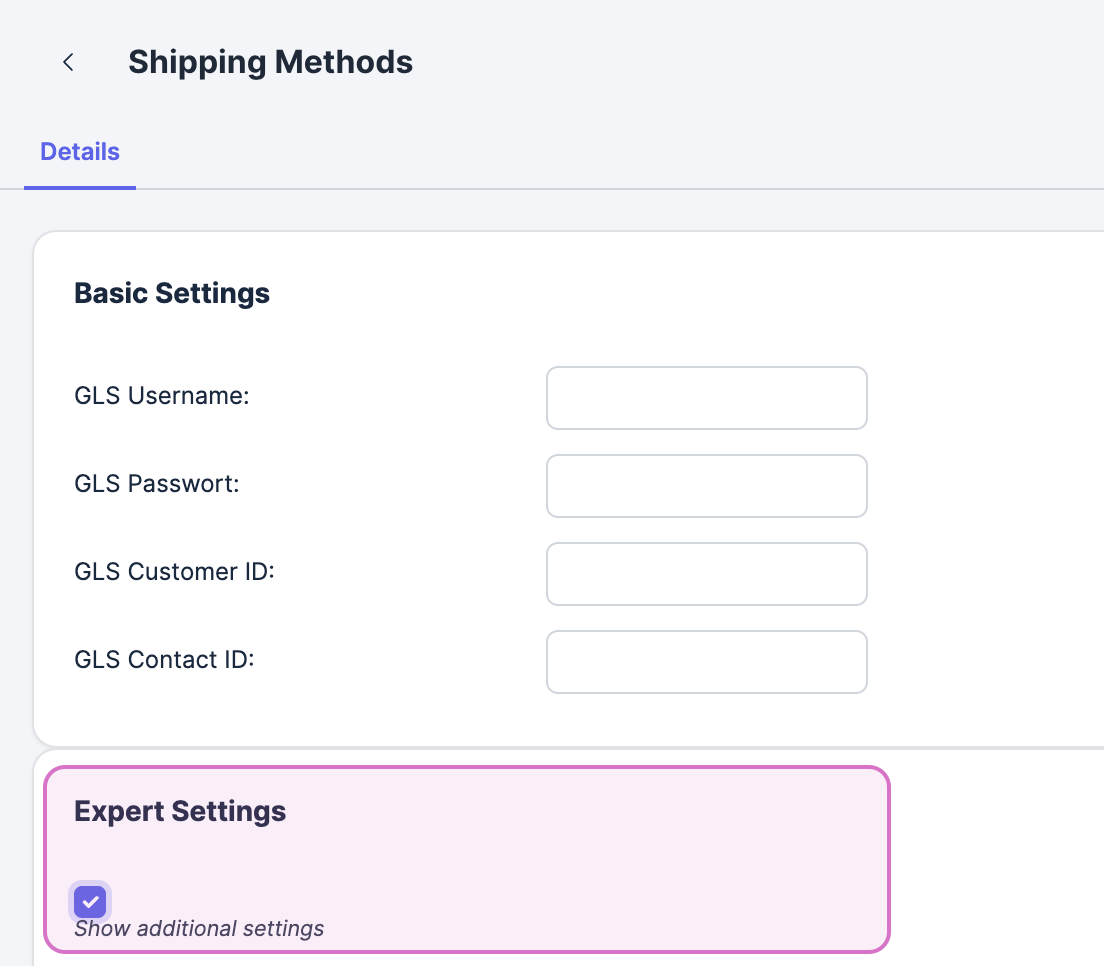Click the 'Show additional settings' label text

199,929
